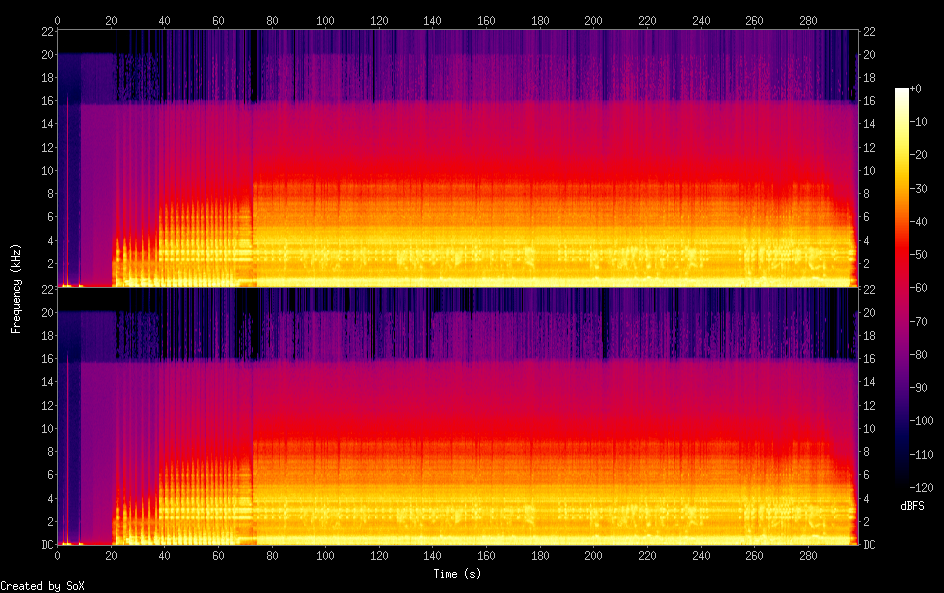Screen dimensions: 944x593
Task: Click the 100 tick on the top time axis
Action: [x=325, y=19]
